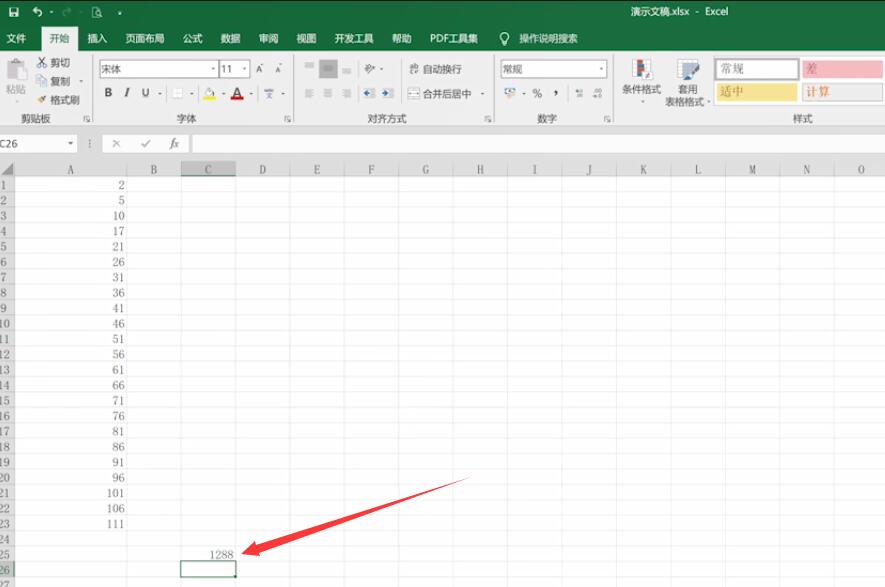Save the workbook with the floppy icon
Image resolution: width=885 pixels, height=587 pixels.
[14, 12]
